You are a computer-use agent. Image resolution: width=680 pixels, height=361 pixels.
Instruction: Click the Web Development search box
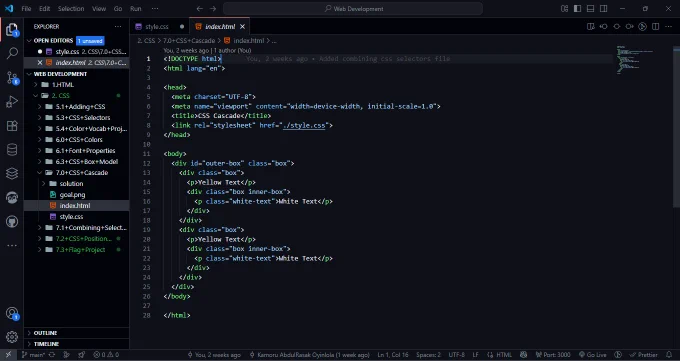pos(353,9)
